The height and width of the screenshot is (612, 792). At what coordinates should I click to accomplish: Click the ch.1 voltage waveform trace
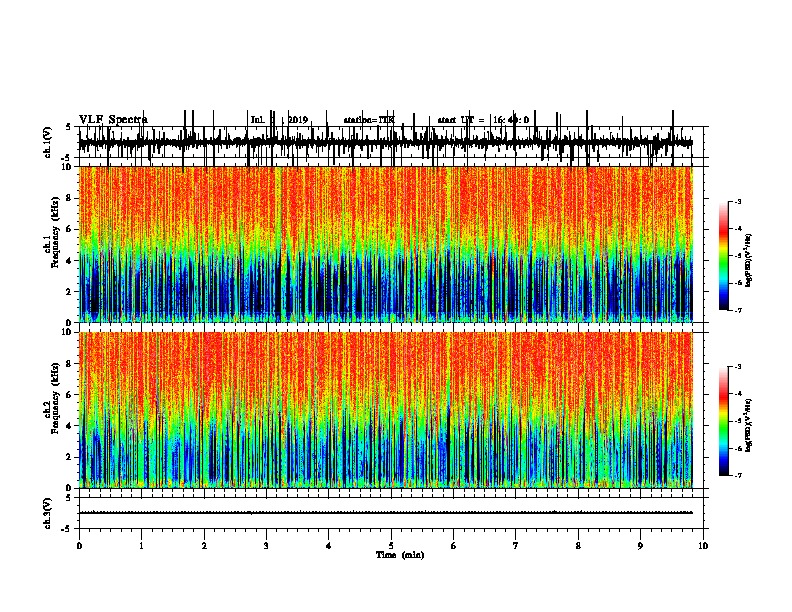[x=386, y=143]
